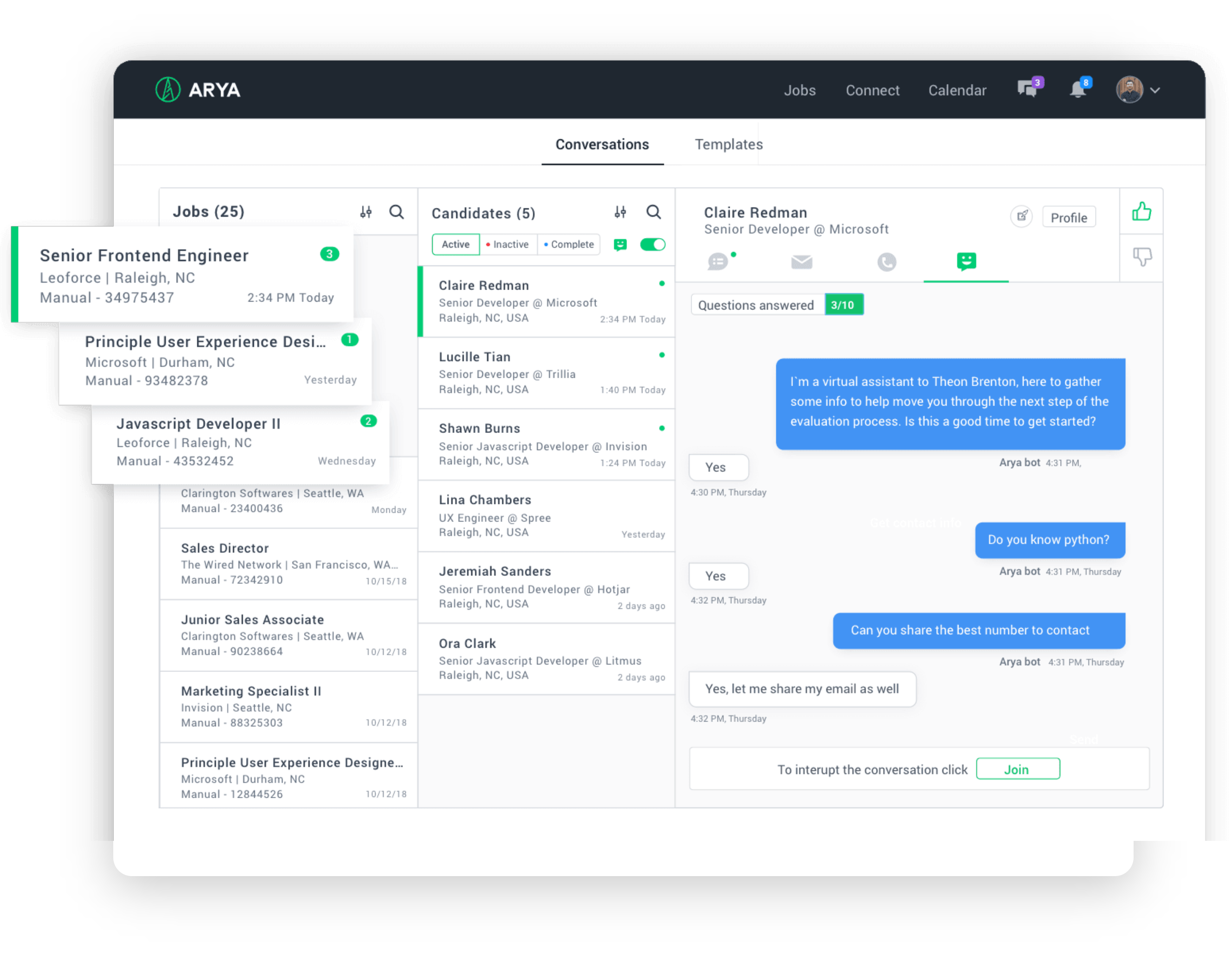Open the Sales Director job row
This screenshot has width=1232, height=955.
[289, 564]
